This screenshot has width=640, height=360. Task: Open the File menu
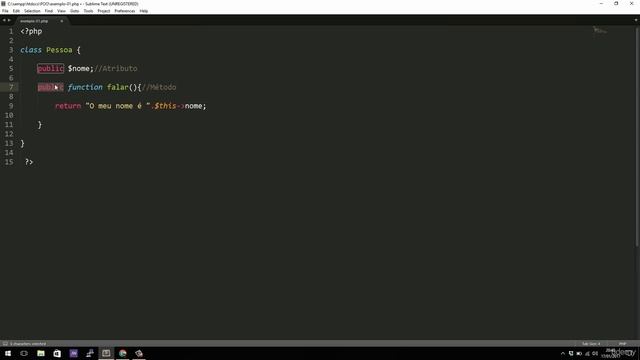click(x=5, y=11)
